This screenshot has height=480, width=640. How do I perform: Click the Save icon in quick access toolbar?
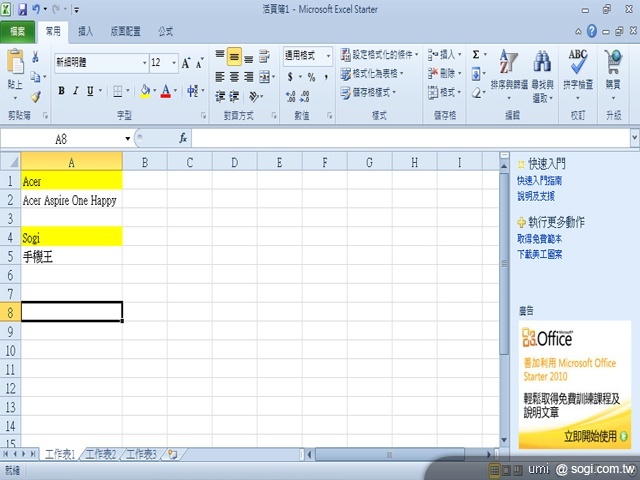tap(22, 9)
